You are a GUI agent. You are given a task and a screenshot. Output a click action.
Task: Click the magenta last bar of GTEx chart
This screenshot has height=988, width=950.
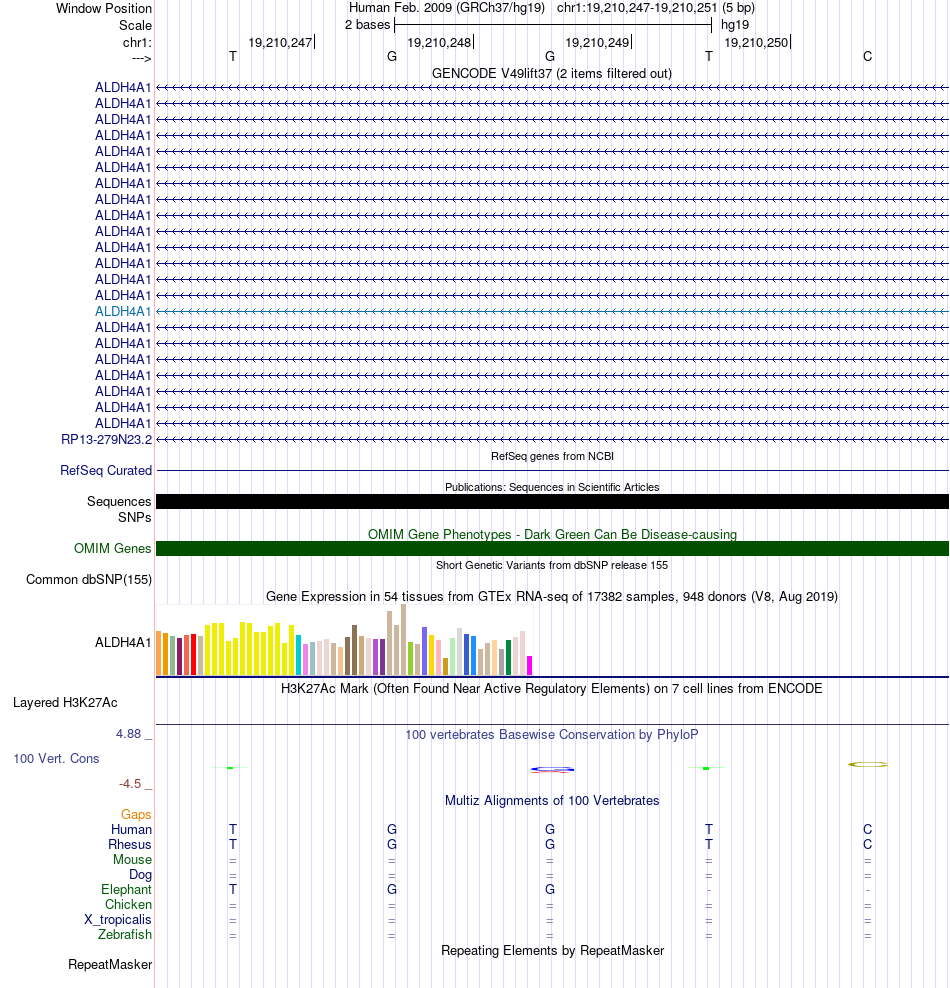tap(529, 665)
